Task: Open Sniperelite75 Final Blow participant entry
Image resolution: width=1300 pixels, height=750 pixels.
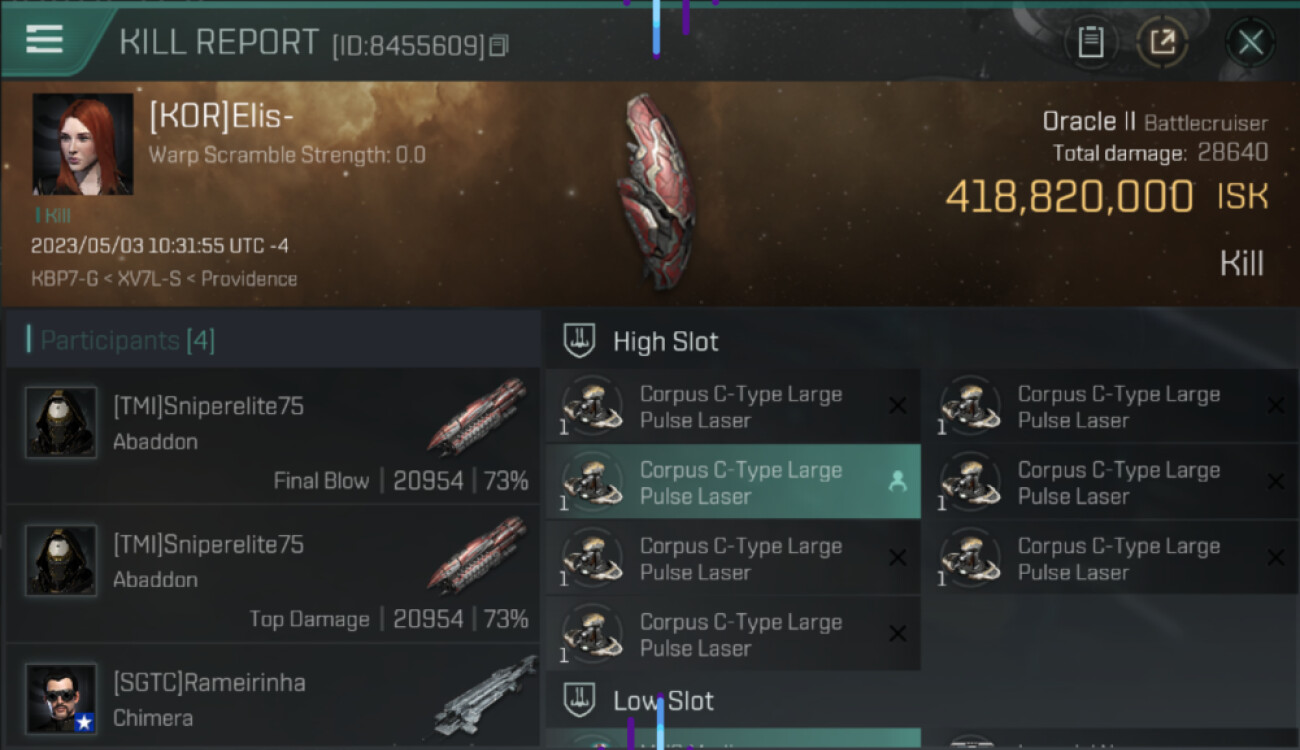Action: [x=273, y=436]
